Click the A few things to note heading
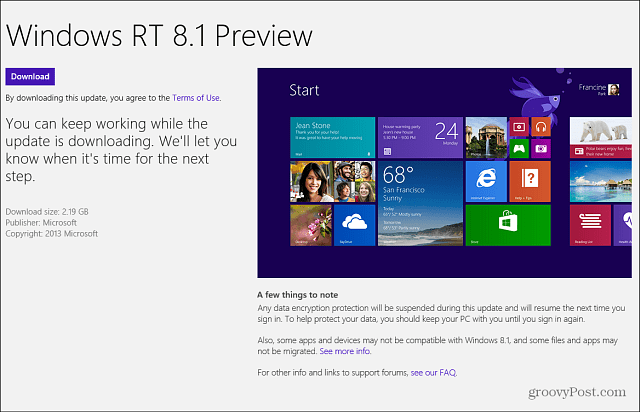This screenshot has width=640, height=412. pyautogui.click(x=298, y=295)
